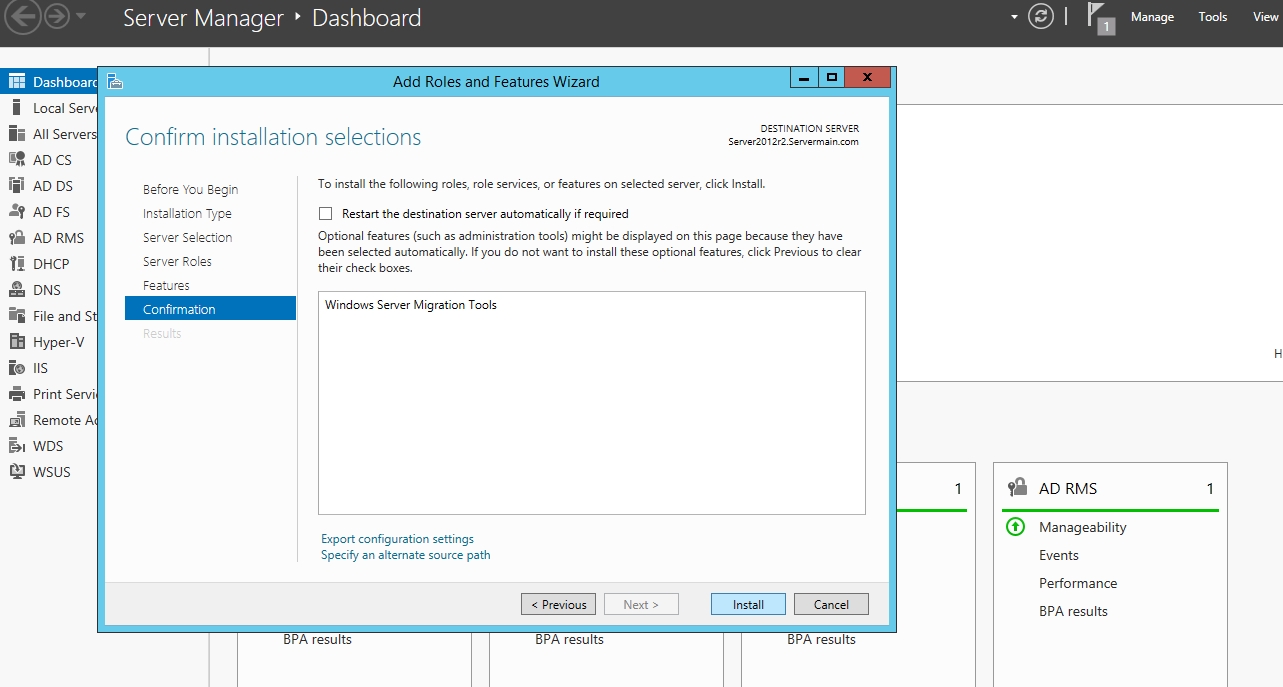Select the Local Server icon
The width and height of the screenshot is (1283, 687).
pyautogui.click(x=17, y=108)
